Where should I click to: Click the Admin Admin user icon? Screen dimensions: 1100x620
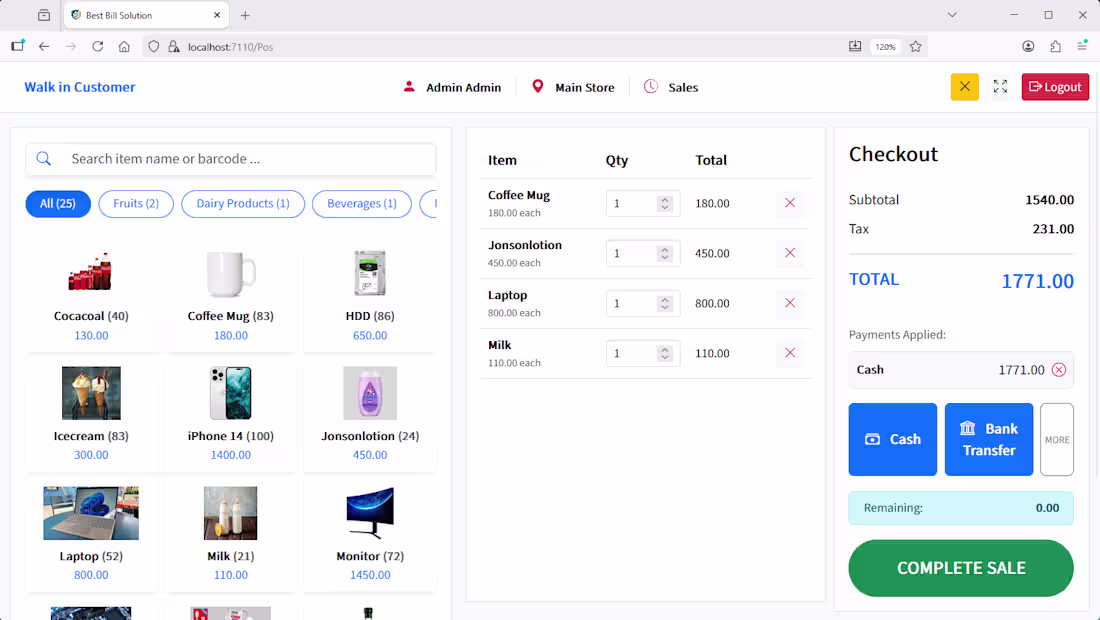click(409, 87)
